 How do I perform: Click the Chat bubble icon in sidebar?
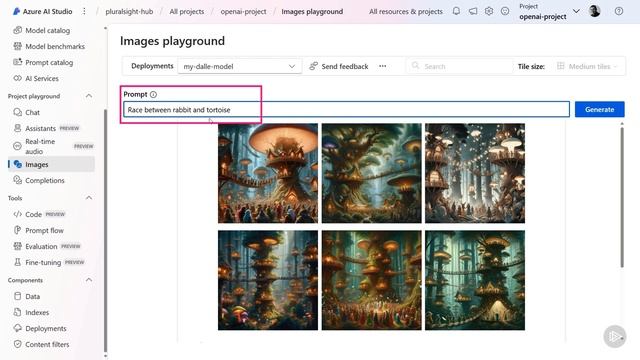click(18, 112)
